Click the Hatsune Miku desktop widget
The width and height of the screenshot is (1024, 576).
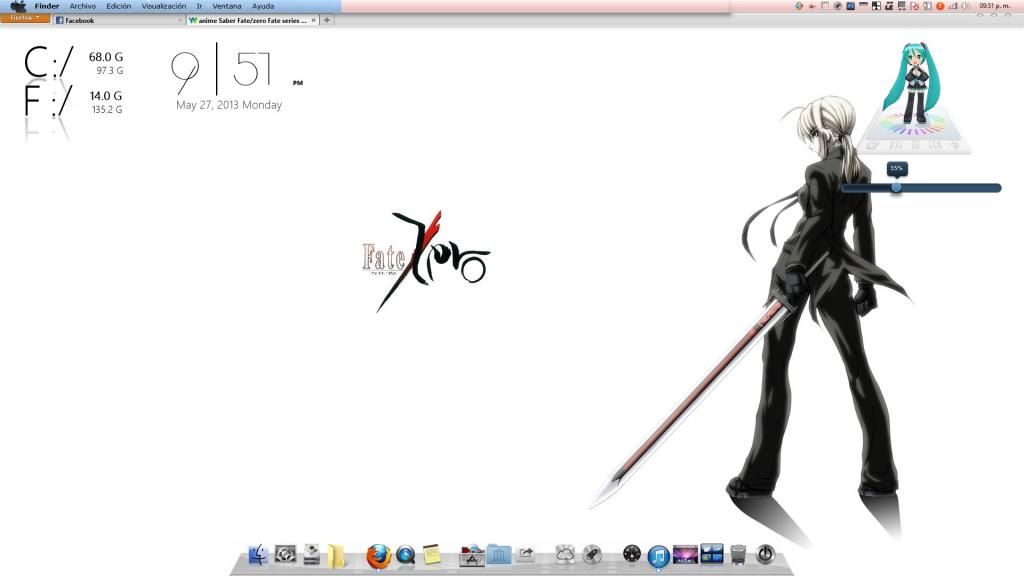[914, 97]
